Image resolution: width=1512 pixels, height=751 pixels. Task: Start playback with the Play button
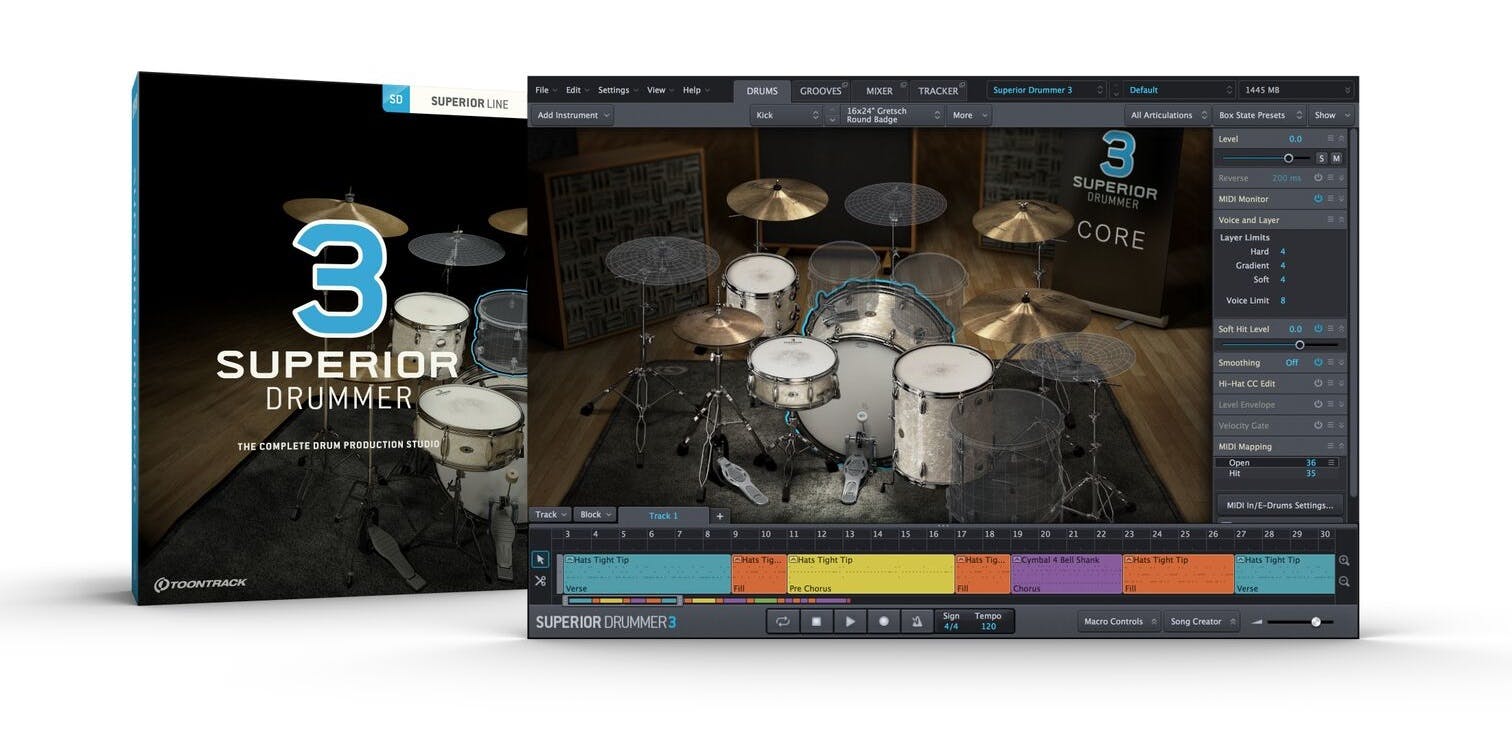tap(850, 621)
